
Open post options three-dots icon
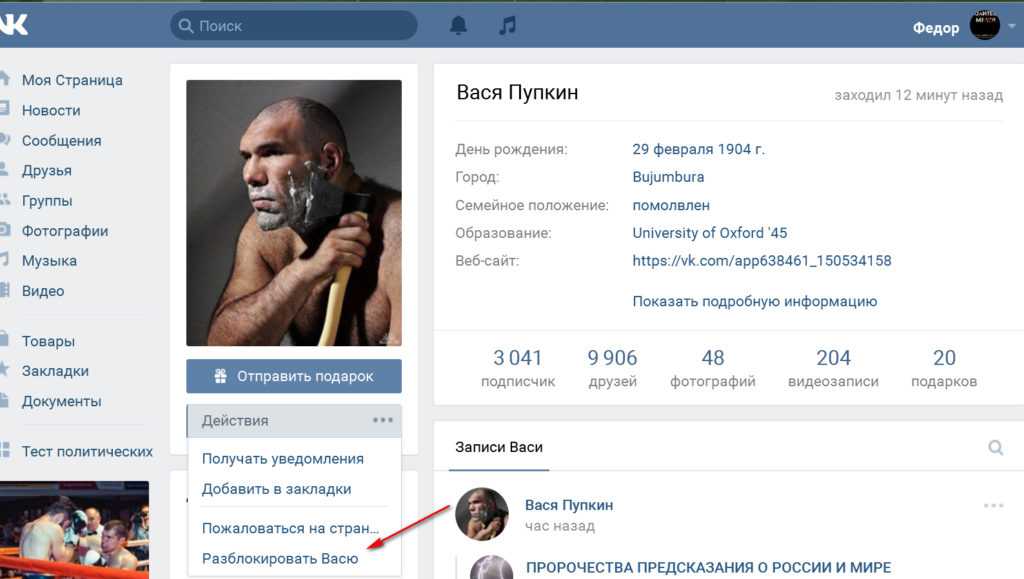click(x=993, y=505)
